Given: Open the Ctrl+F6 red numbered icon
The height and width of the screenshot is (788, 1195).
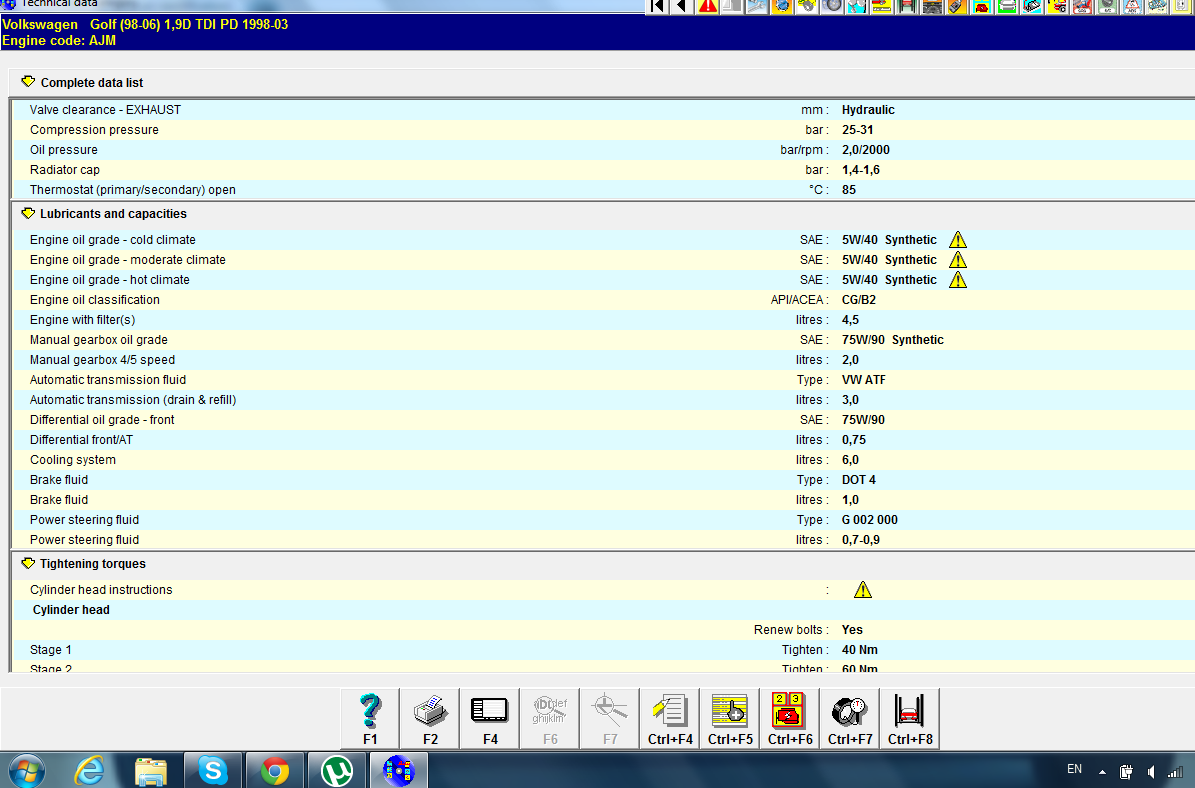Looking at the screenshot, I should click(790, 718).
